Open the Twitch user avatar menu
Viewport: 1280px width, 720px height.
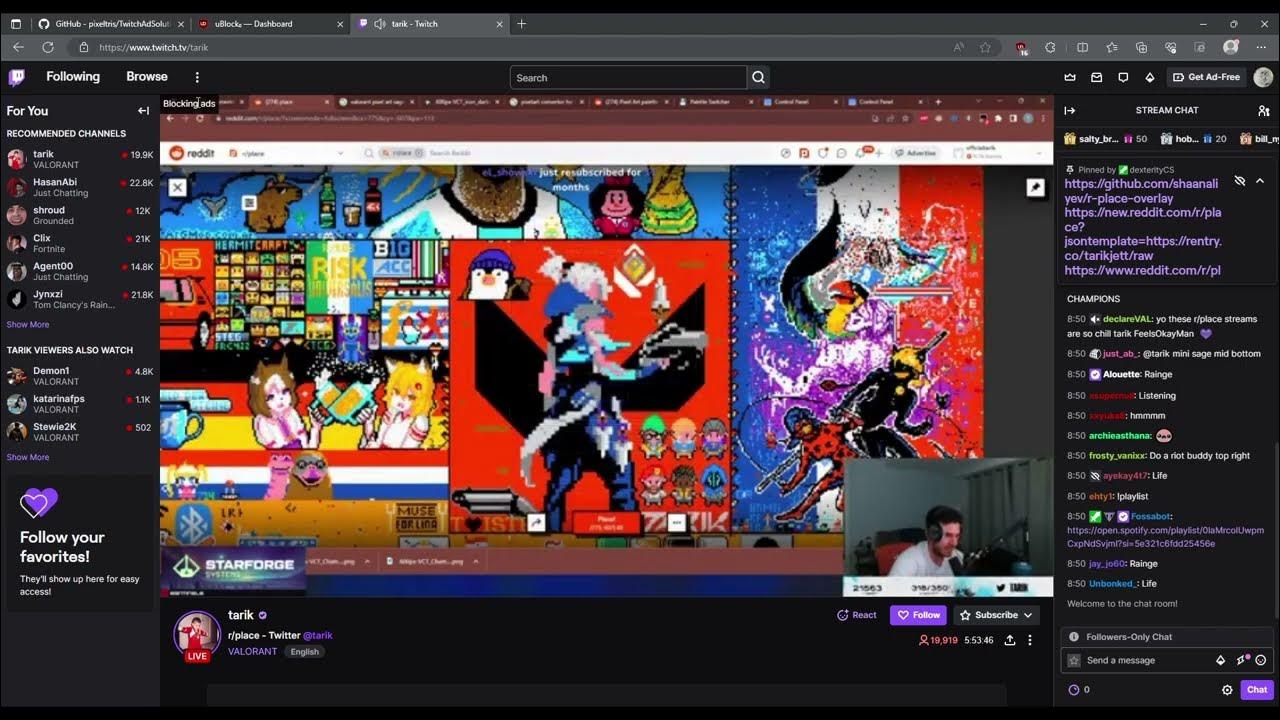tap(1263, 77)
